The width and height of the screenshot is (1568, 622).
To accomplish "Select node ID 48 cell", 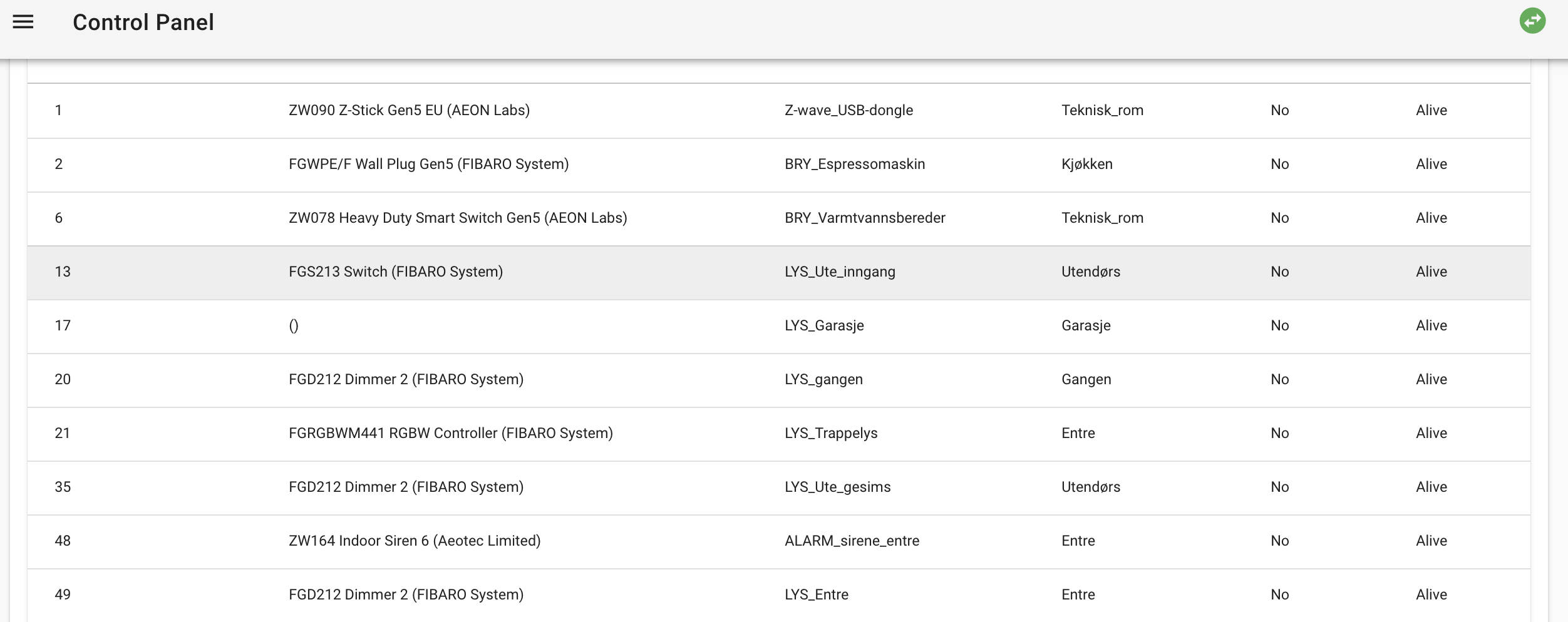I will (63, 541).
